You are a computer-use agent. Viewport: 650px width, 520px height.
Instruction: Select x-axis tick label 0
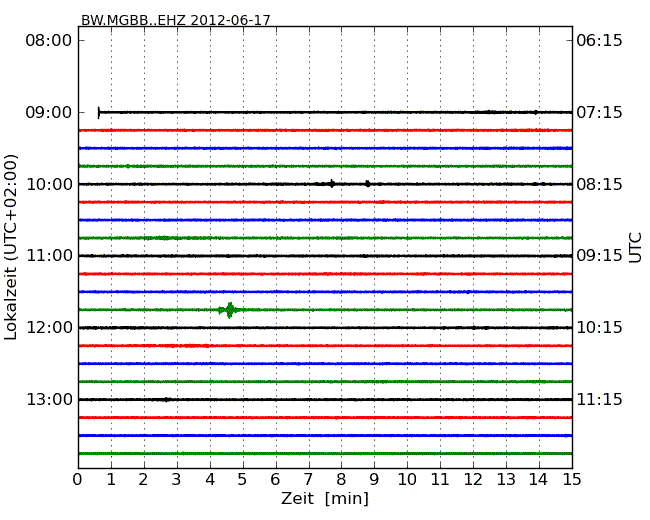click(x=78, y=480)
